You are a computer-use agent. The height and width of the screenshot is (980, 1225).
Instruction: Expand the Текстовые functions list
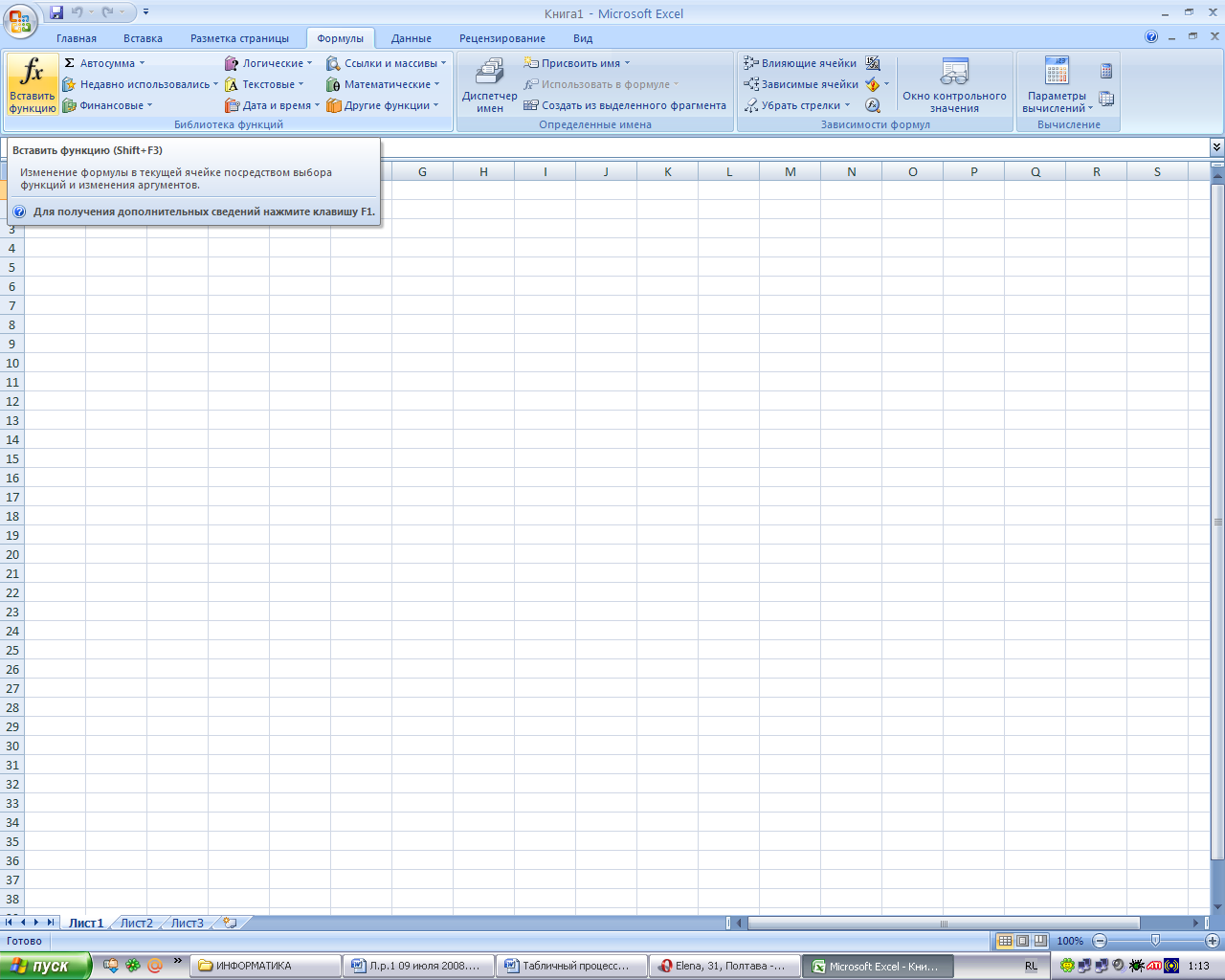tap(264, 84)
